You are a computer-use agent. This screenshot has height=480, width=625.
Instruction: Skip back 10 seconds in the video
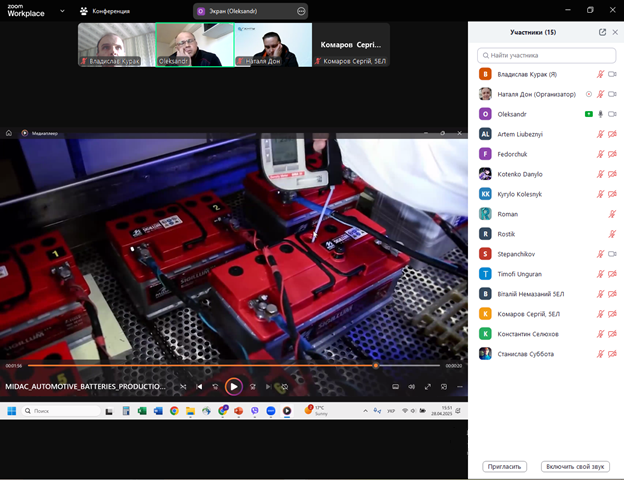215,386
